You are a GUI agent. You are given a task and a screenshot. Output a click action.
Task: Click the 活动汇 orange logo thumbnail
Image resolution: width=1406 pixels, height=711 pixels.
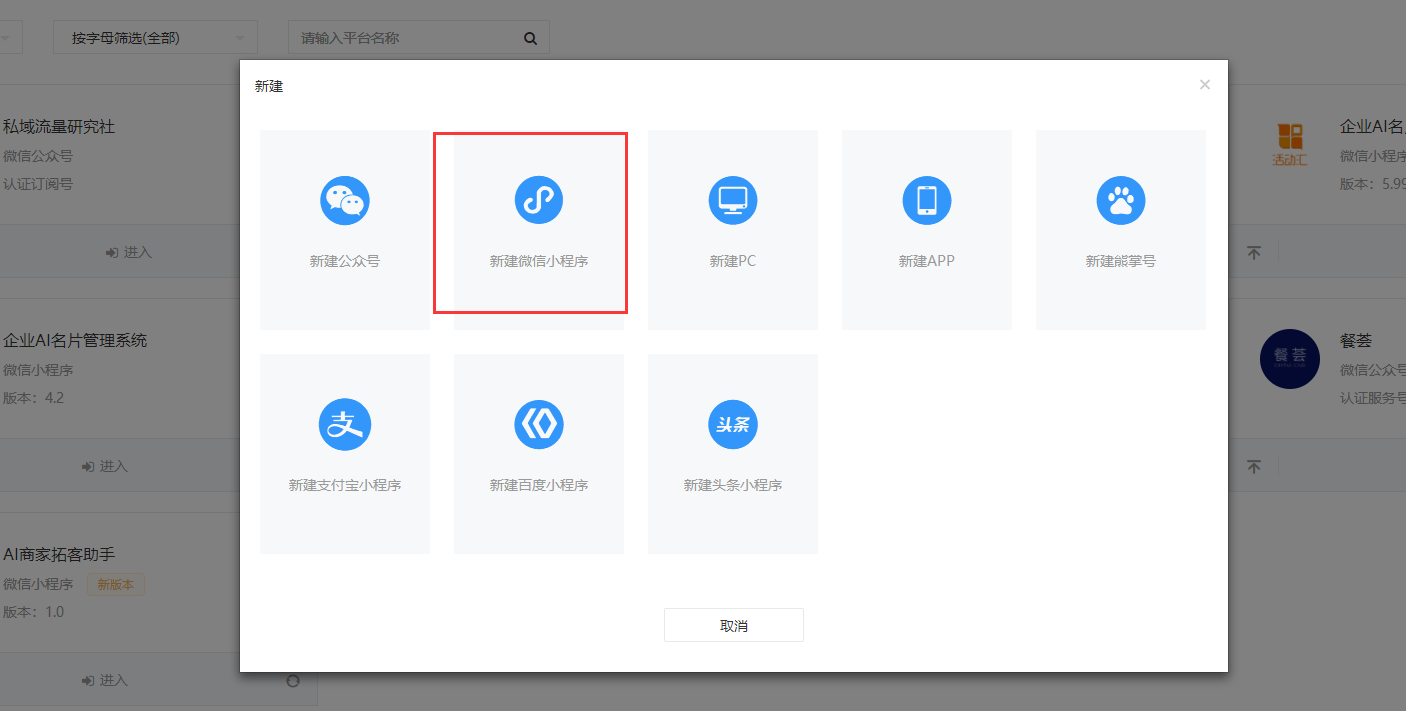click(x=1290, y=145)
